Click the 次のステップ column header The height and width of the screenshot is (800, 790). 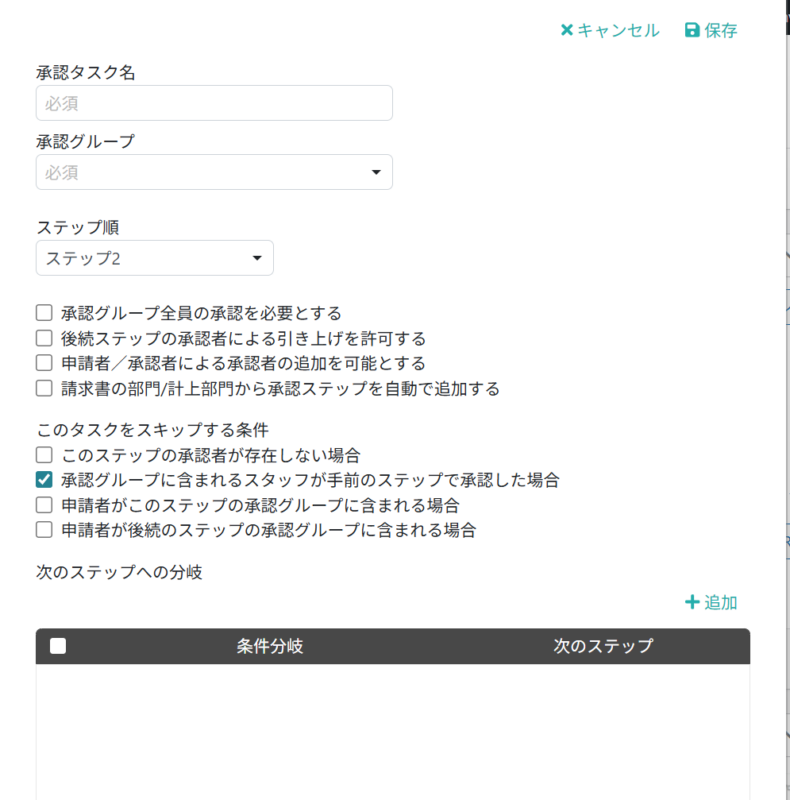click(x=603, y=646)
